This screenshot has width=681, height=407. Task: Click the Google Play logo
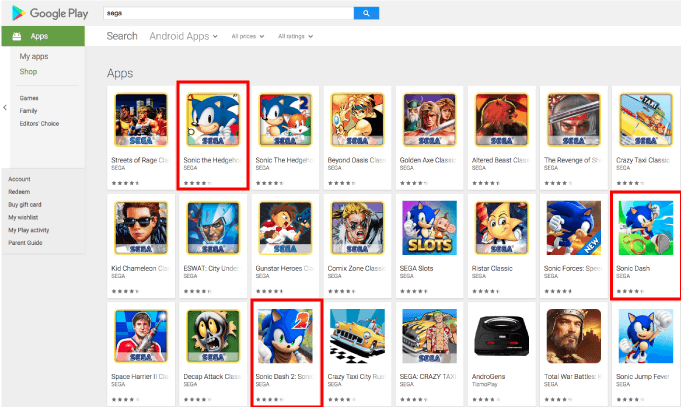click(50, 13)
